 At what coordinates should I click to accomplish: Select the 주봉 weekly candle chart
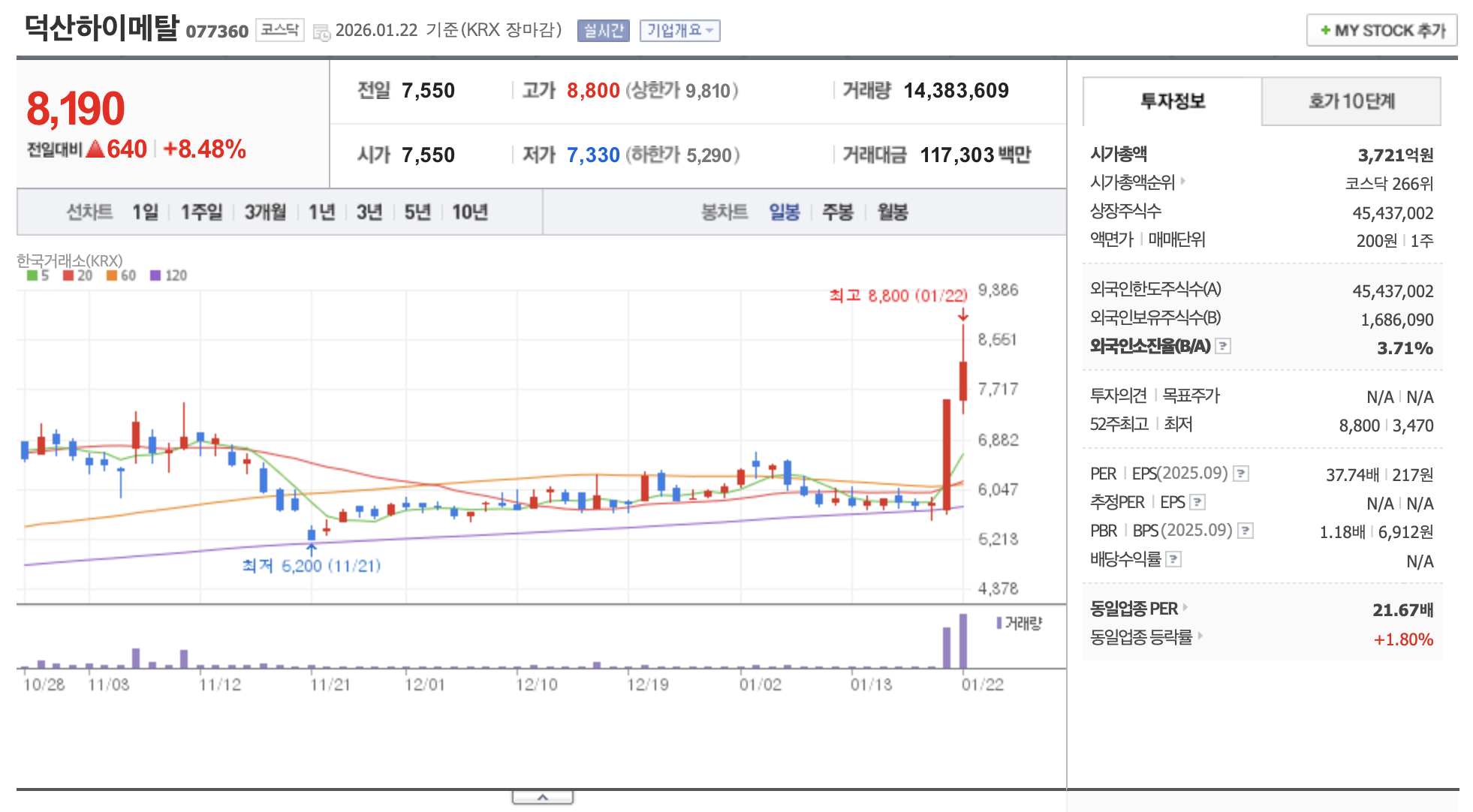837,212
